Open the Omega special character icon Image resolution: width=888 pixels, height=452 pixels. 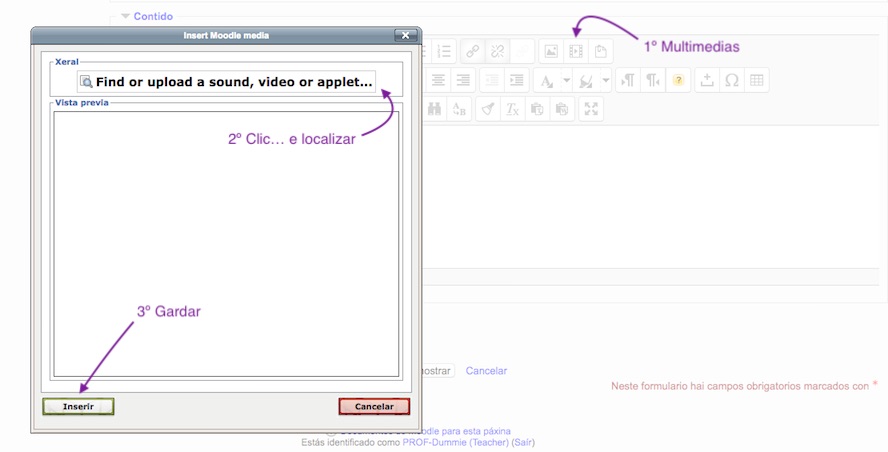732,81
